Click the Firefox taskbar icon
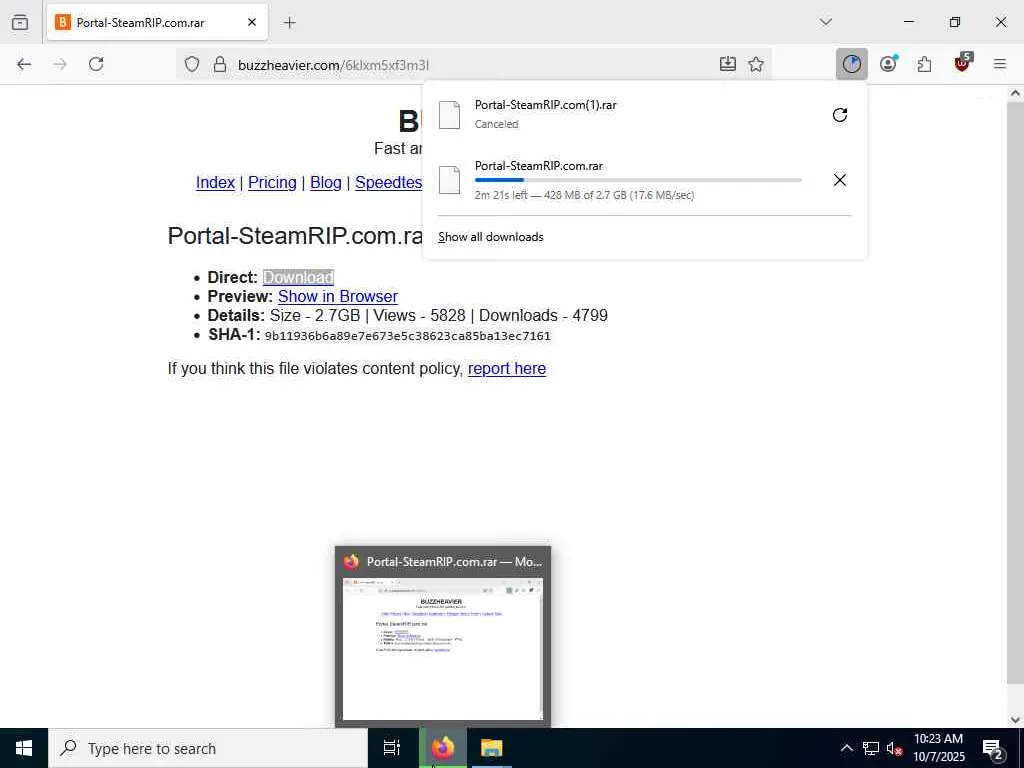 click(x=443, y=748)
